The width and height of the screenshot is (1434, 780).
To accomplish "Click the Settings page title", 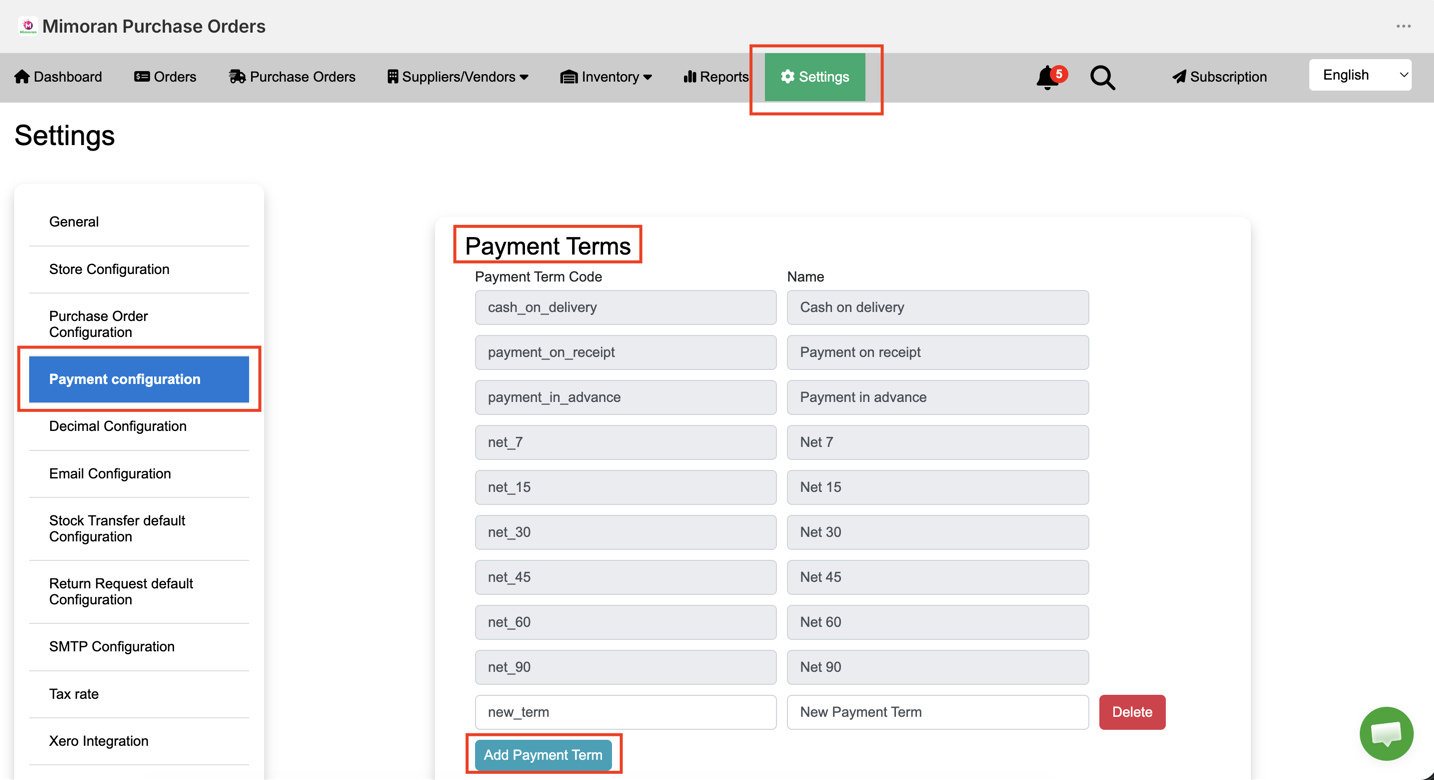I will 65,135.
